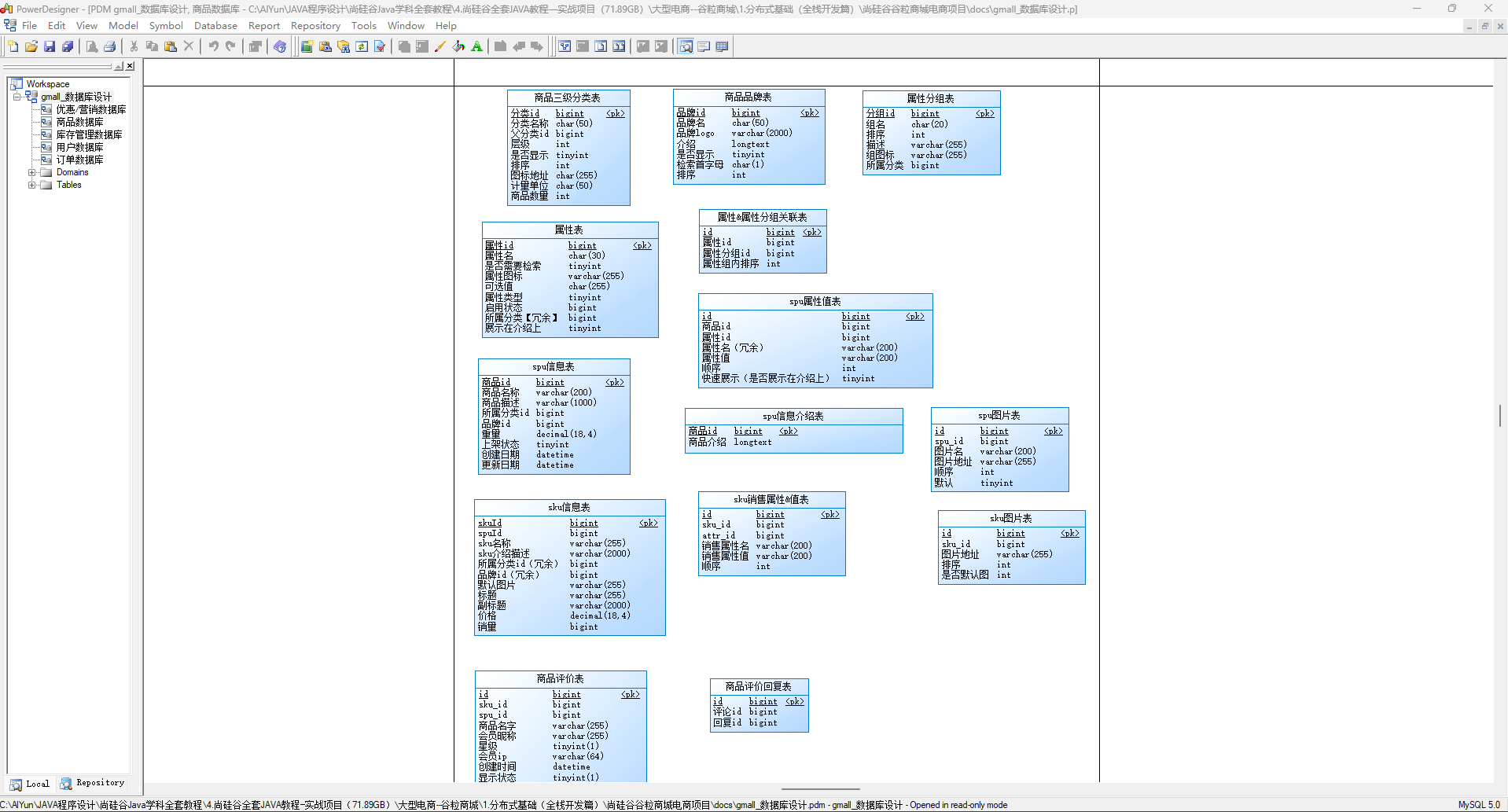Select the sku信息表 table title
1508x812 pixels.
[x=569, y=507]
